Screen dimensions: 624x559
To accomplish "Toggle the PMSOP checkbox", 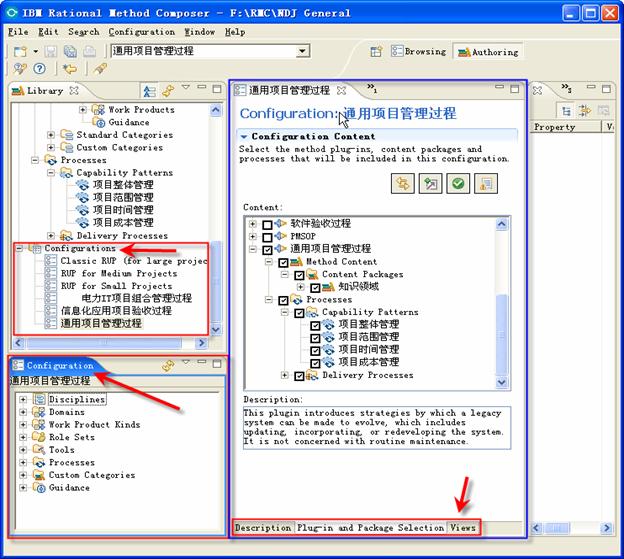I will (x=267, y=238).
